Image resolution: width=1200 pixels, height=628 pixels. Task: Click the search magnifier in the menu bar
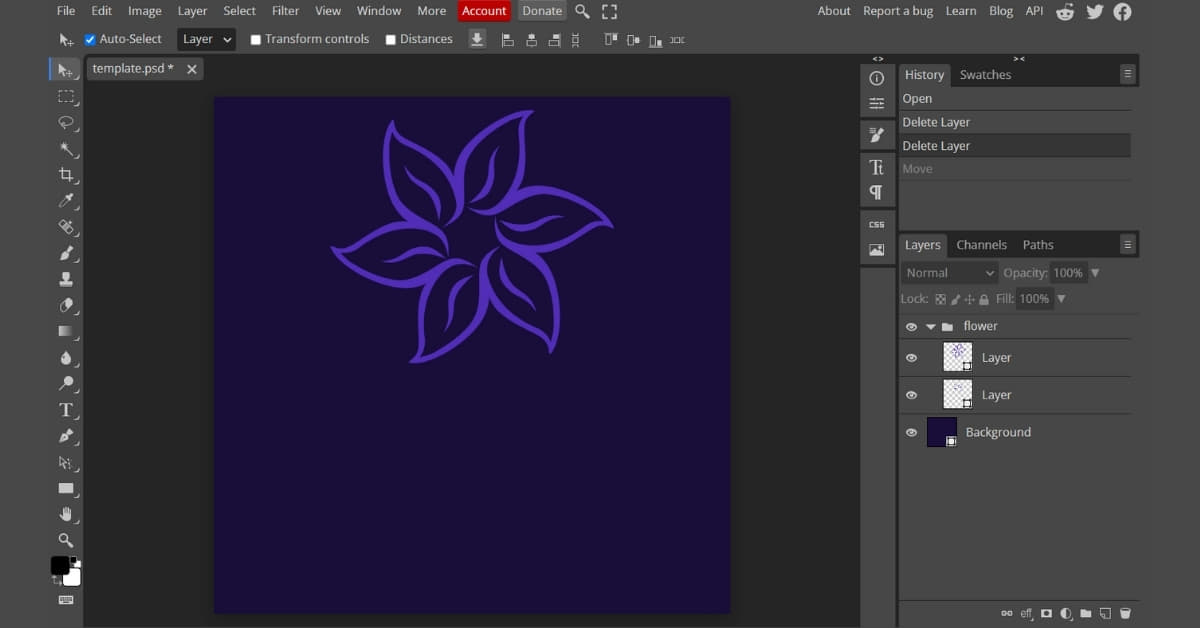(583, 11)
